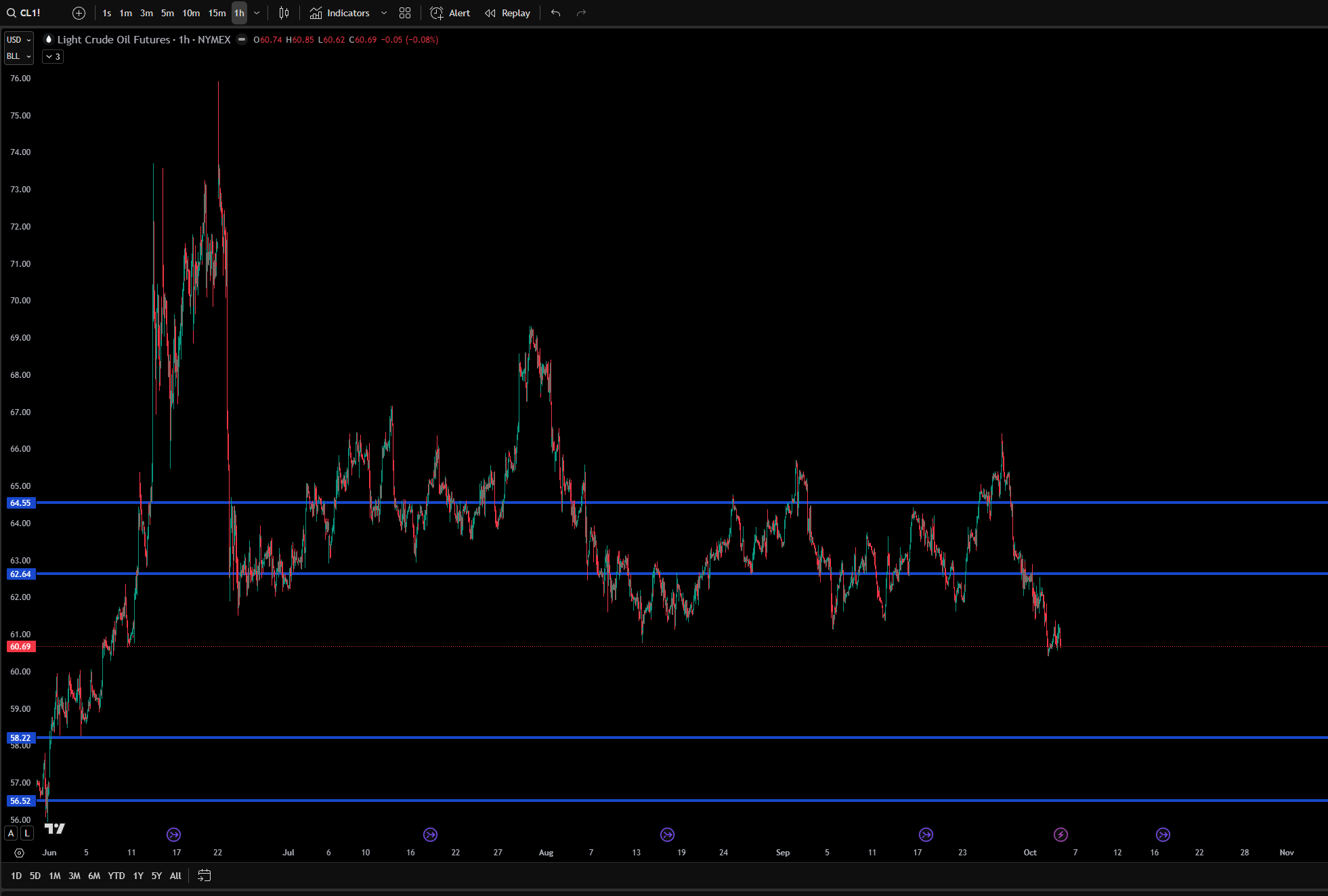Image resolution: width=1328 pixels, height=896 pixels.
Task: Switch to the YTD date range
Action: click(x=116, y=876)
